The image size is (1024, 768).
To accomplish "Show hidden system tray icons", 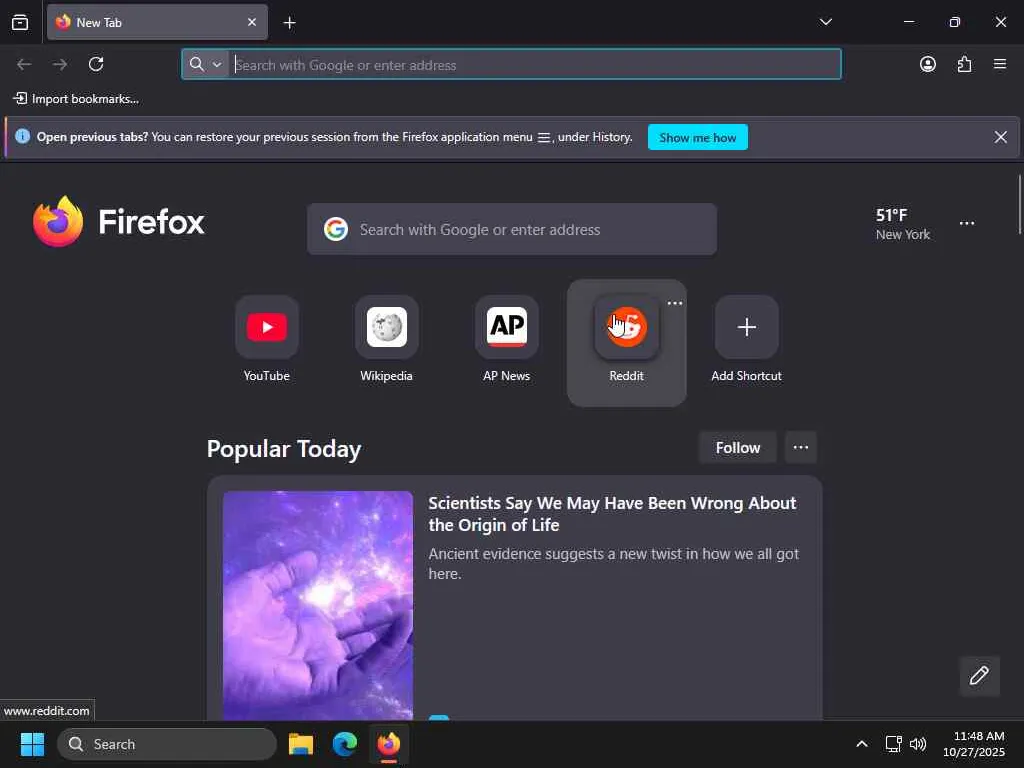I will 861,744.
